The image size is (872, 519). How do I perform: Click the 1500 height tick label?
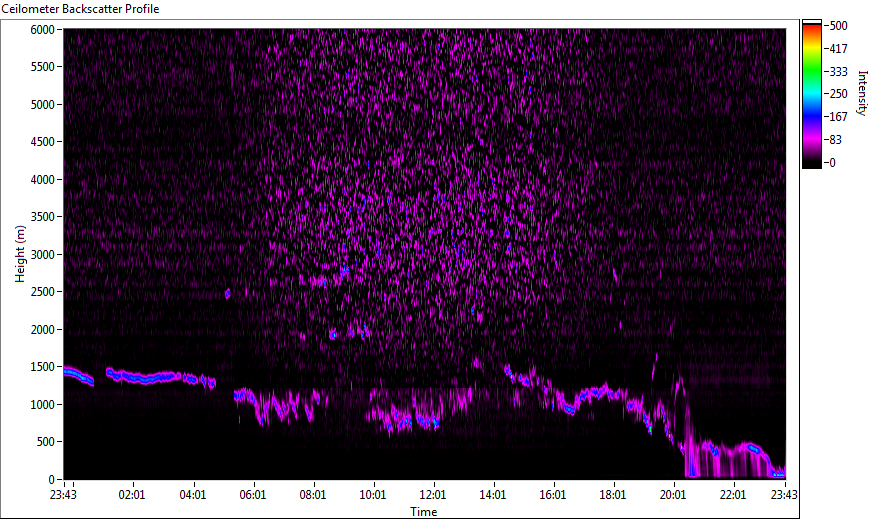coord(43,367)
